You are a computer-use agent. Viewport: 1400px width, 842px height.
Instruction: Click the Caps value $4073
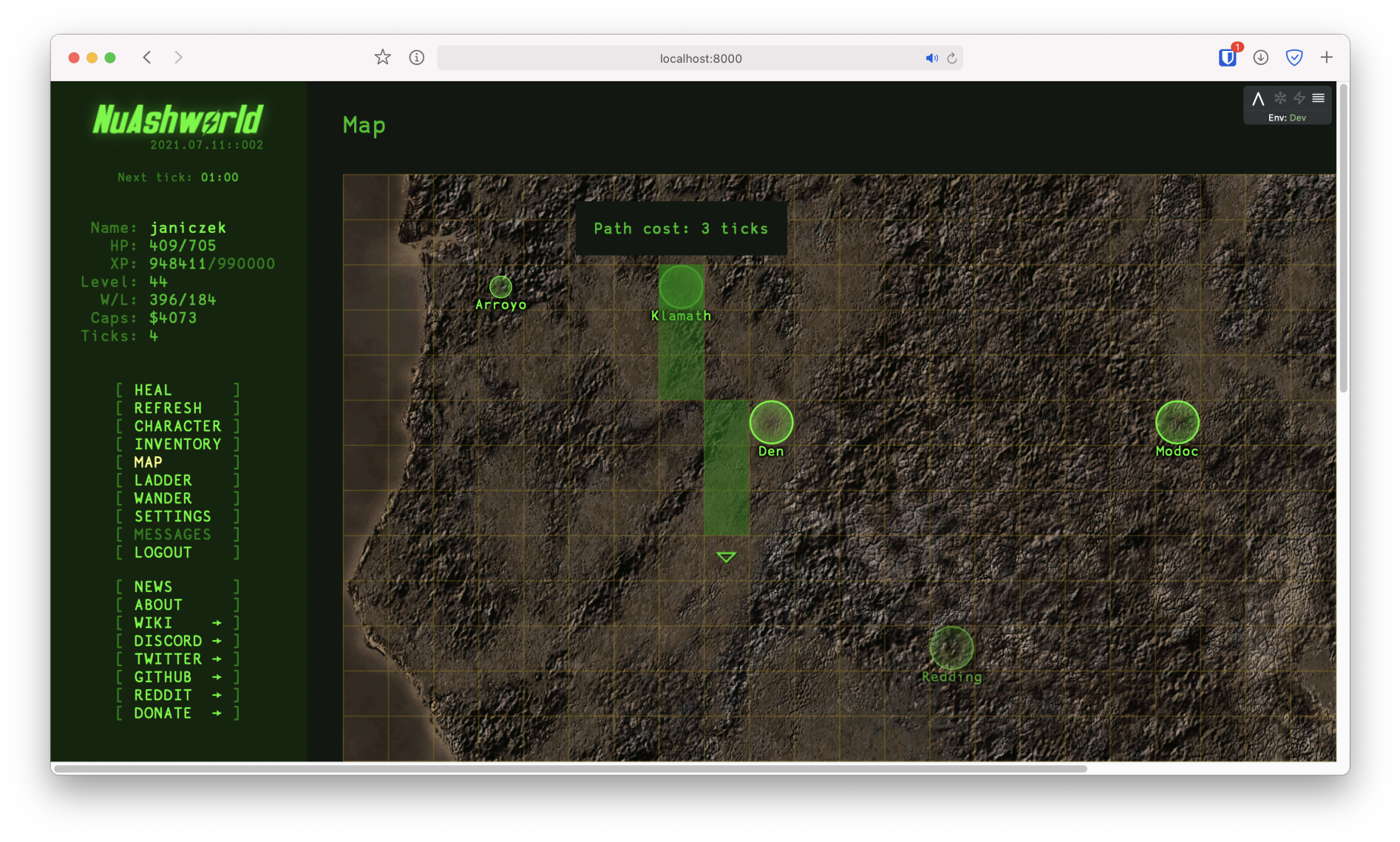click(x=173, y=318)
